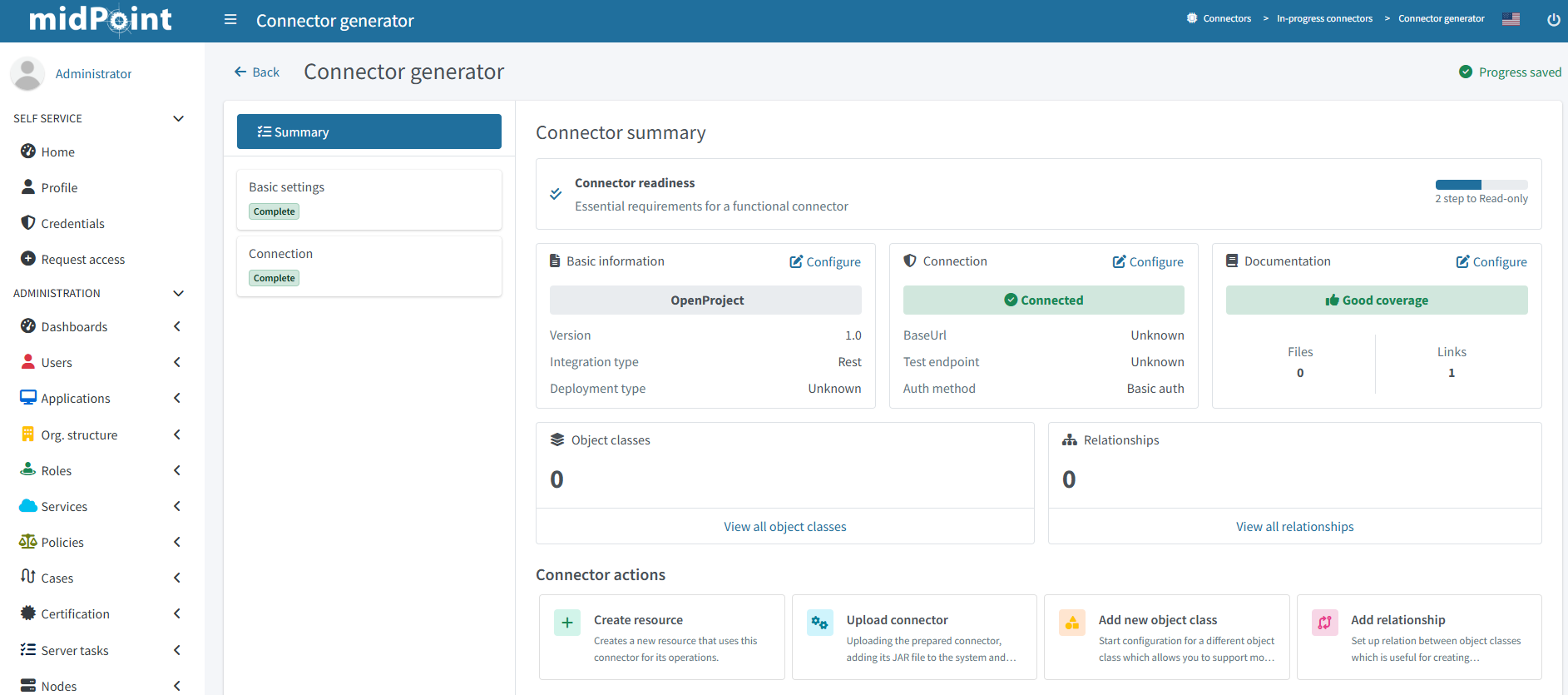This screenshot has height=695, width=1568.
Task: Click the Profile person icon
Action: click(x=28, y=187)
